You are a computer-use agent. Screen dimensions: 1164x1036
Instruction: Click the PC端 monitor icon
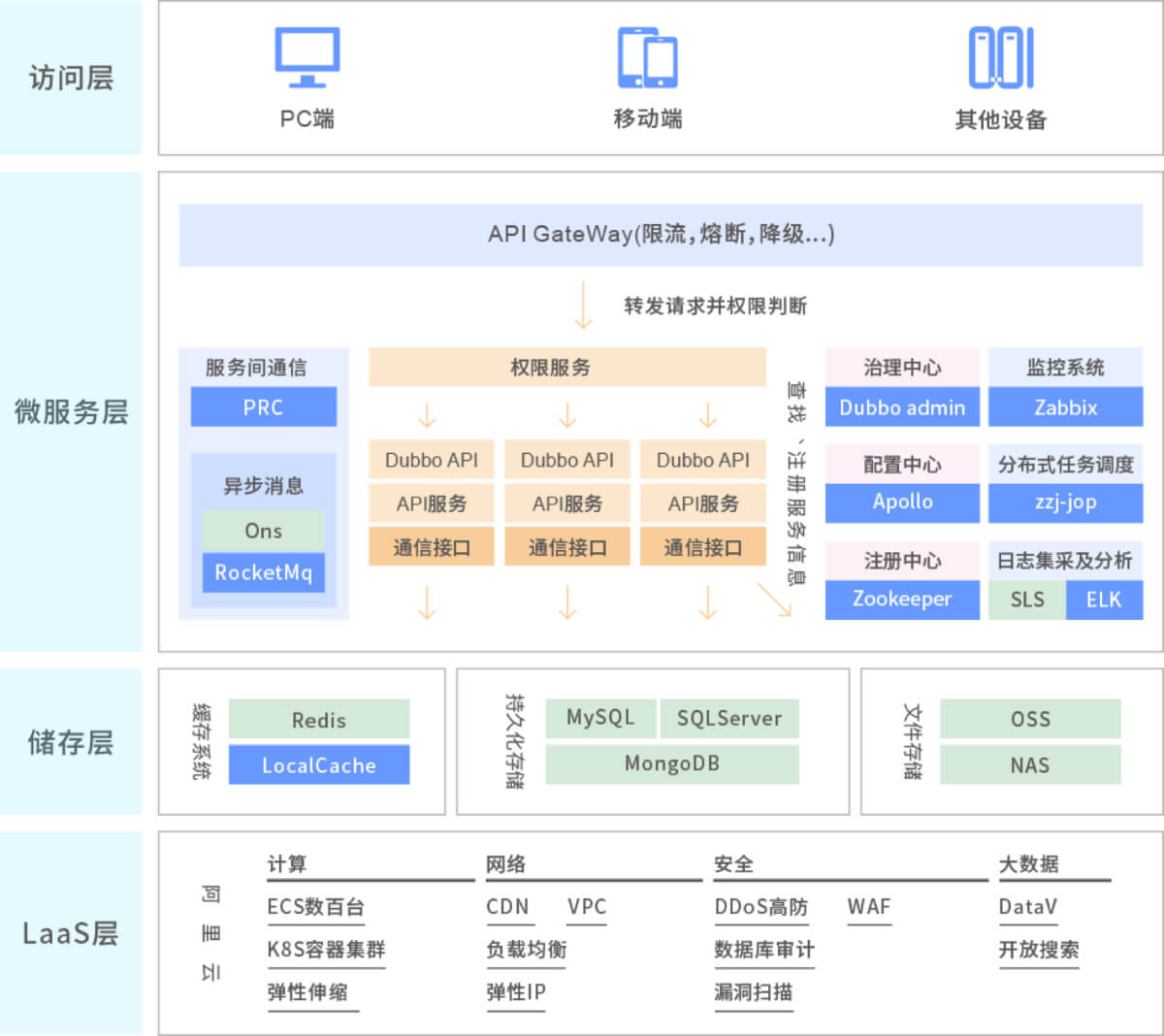[307, 57]
